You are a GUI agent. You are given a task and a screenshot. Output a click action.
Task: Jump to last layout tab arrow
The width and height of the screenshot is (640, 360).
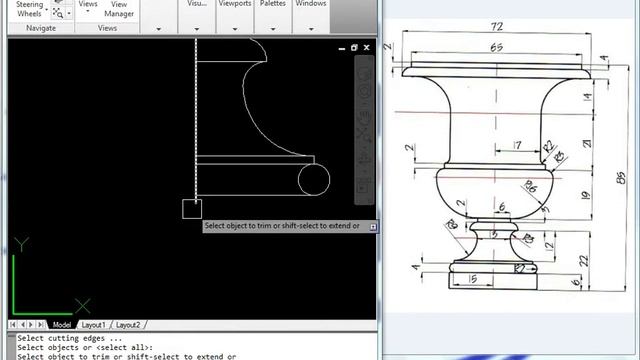point(41,324)
